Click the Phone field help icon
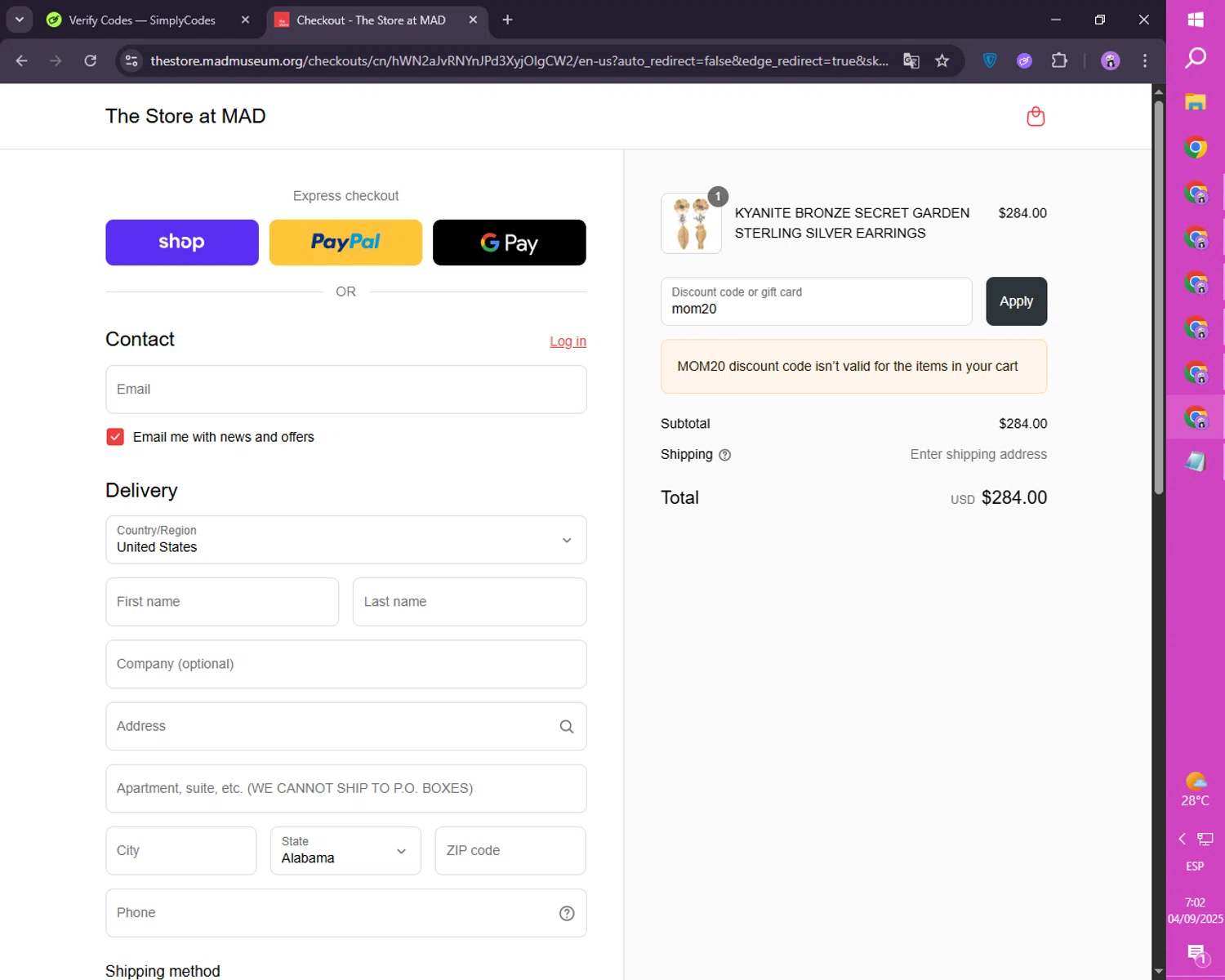 click(x=567, y=913)
